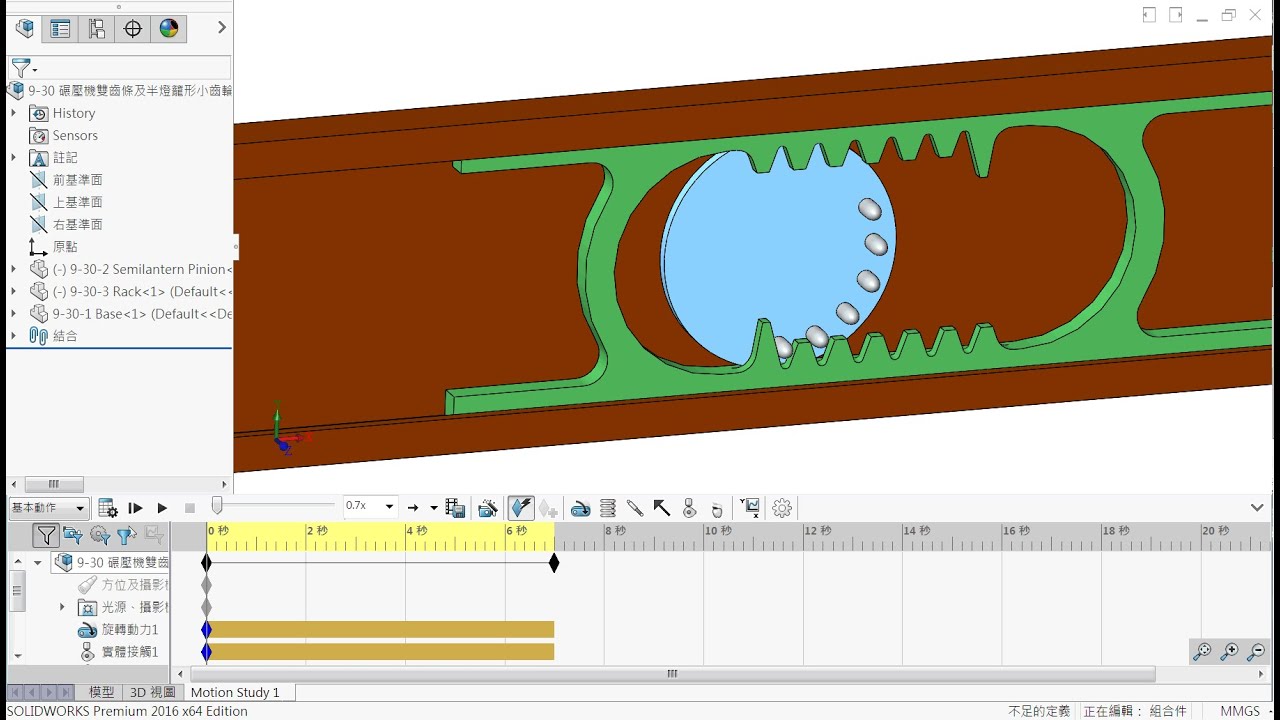Expand the 9-30-1 Base component
Screen dimensions: 1280x720
(x=13, y=313)
